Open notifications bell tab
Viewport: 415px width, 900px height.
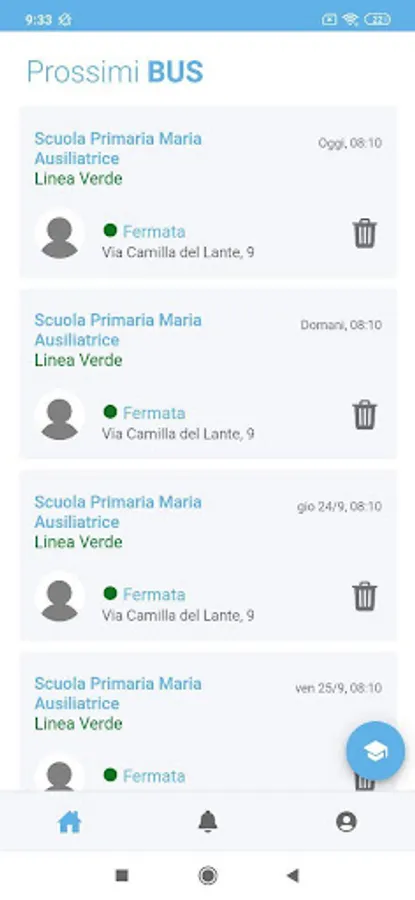point(208,822)
